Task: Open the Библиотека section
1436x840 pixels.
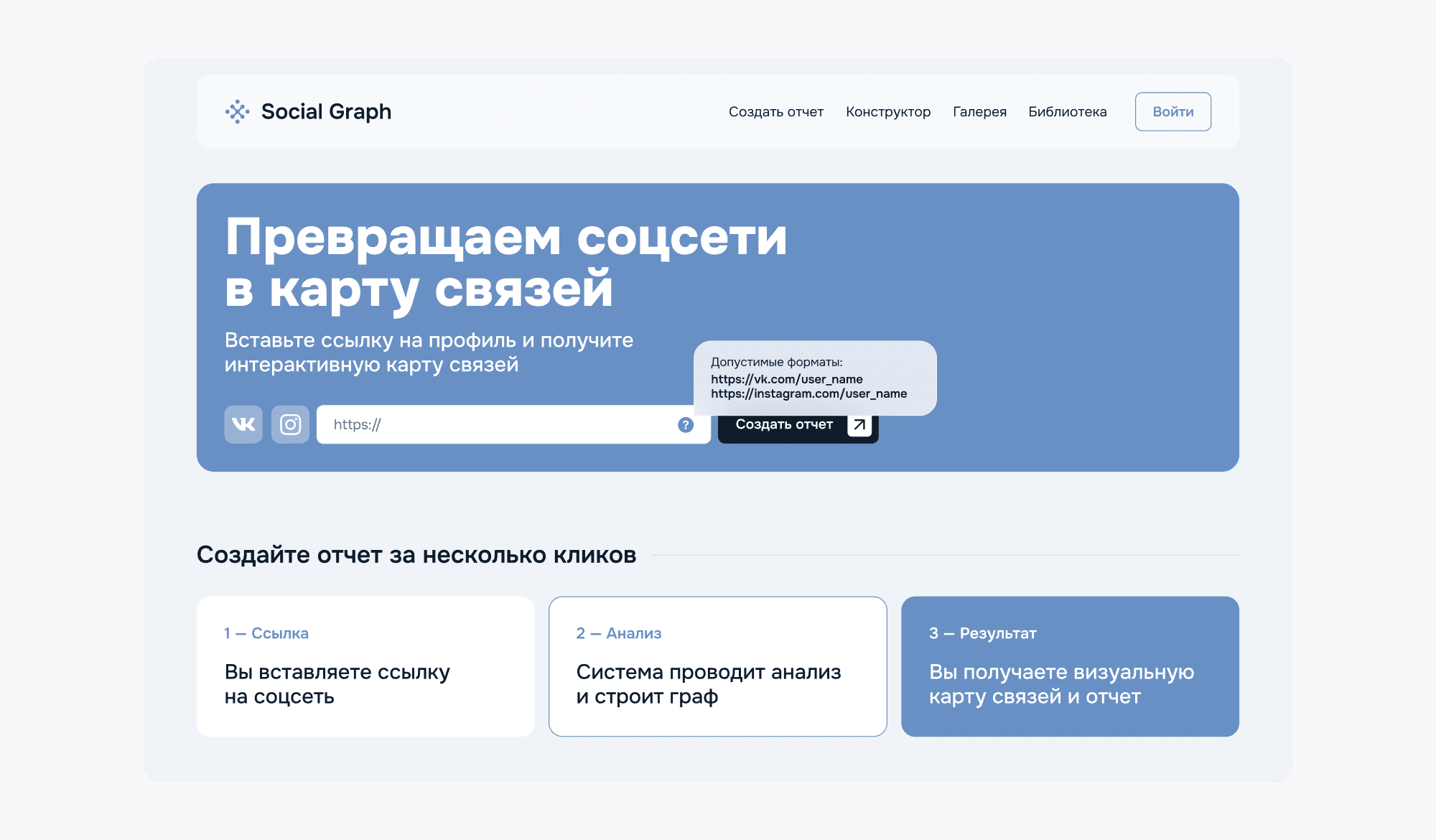Action: click(x=1067, y=112)
